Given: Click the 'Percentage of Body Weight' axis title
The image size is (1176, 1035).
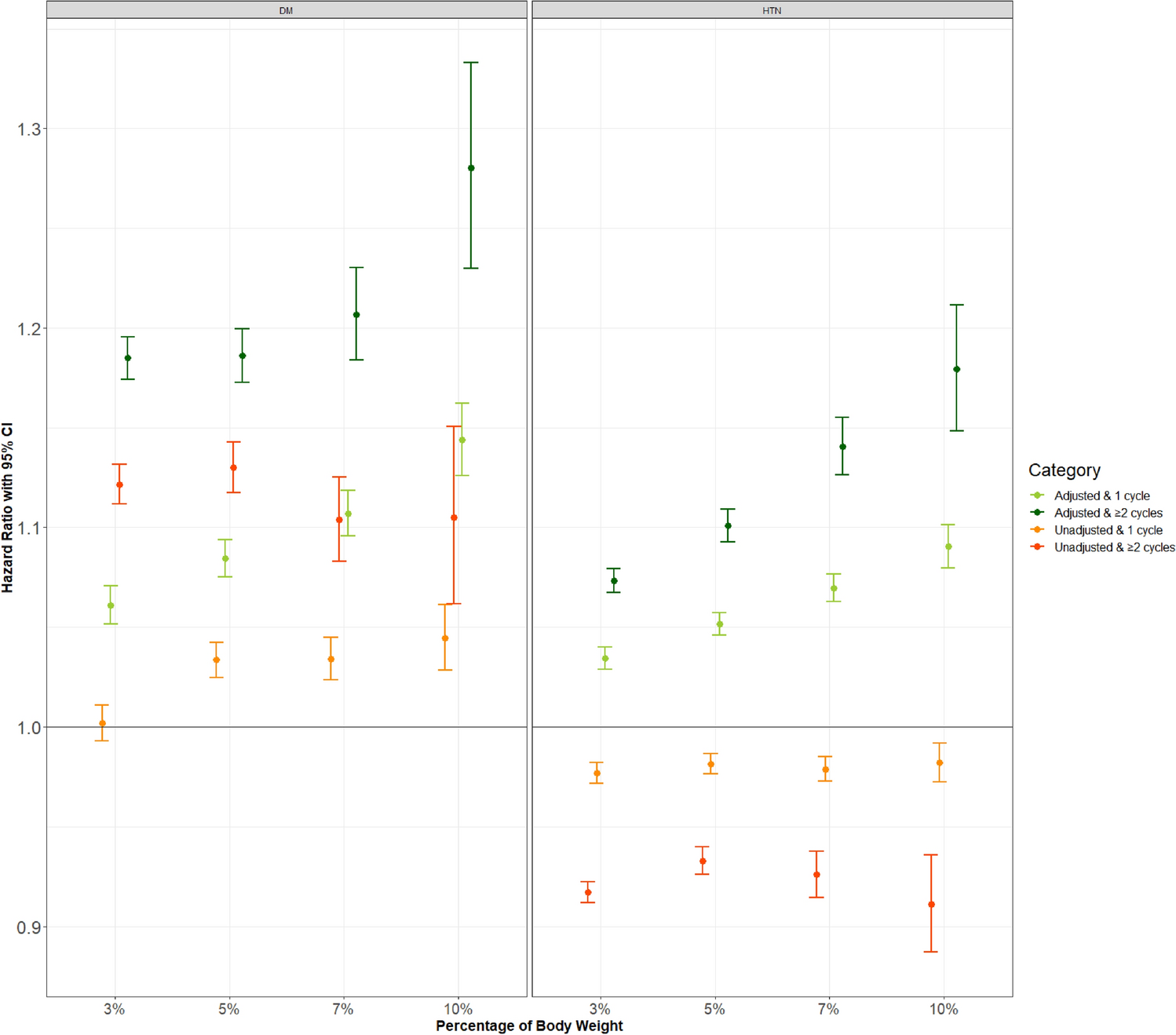Looking at the screenshot, I should click(529, 1026).
